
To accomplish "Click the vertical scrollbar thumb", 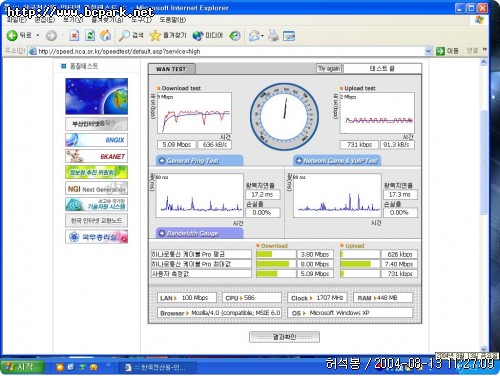I will pyautogui.click(x=484, y=162).
